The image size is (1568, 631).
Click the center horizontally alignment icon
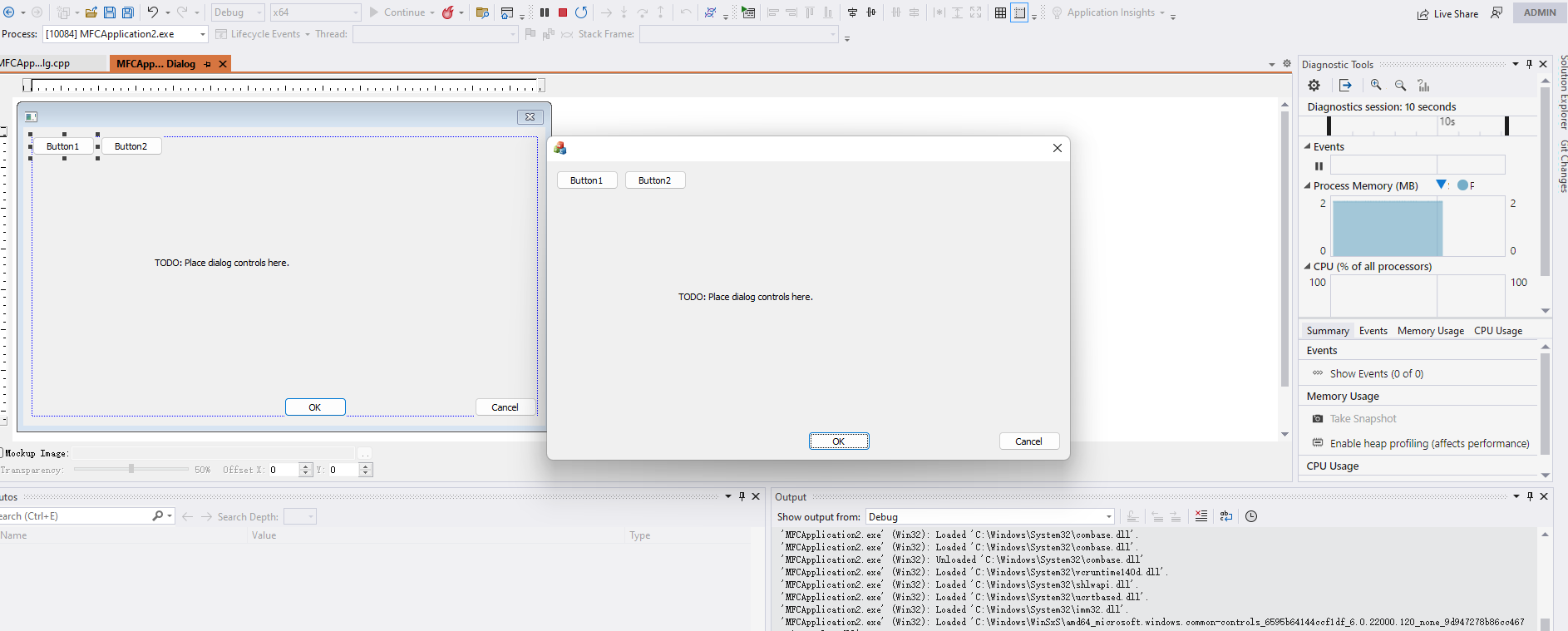click(871, 12)
